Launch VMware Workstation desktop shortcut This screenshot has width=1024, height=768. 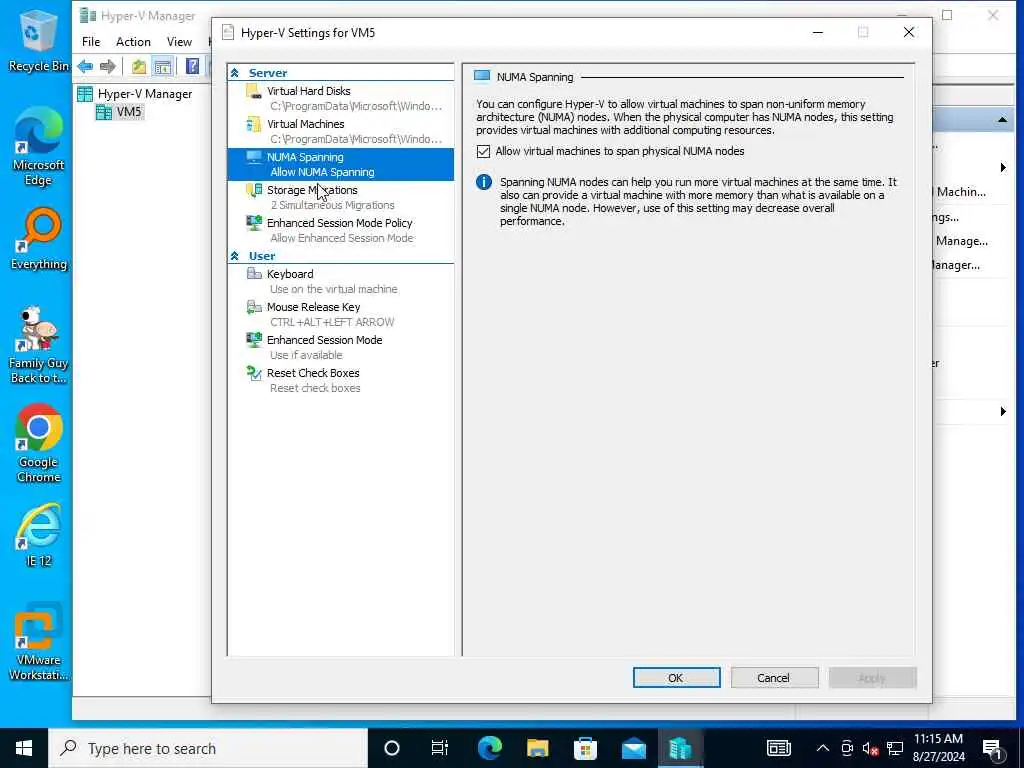(x=38, y=643)
